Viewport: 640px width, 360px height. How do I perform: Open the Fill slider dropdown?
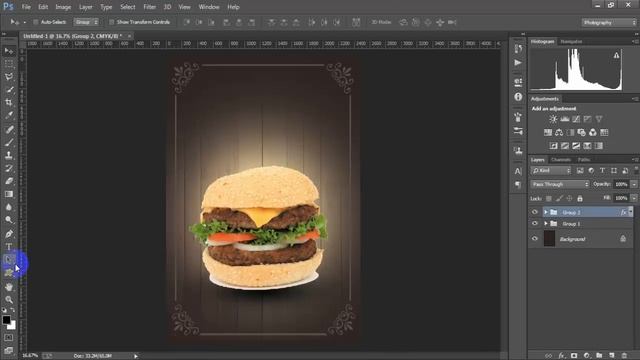(x=633, y=198)
